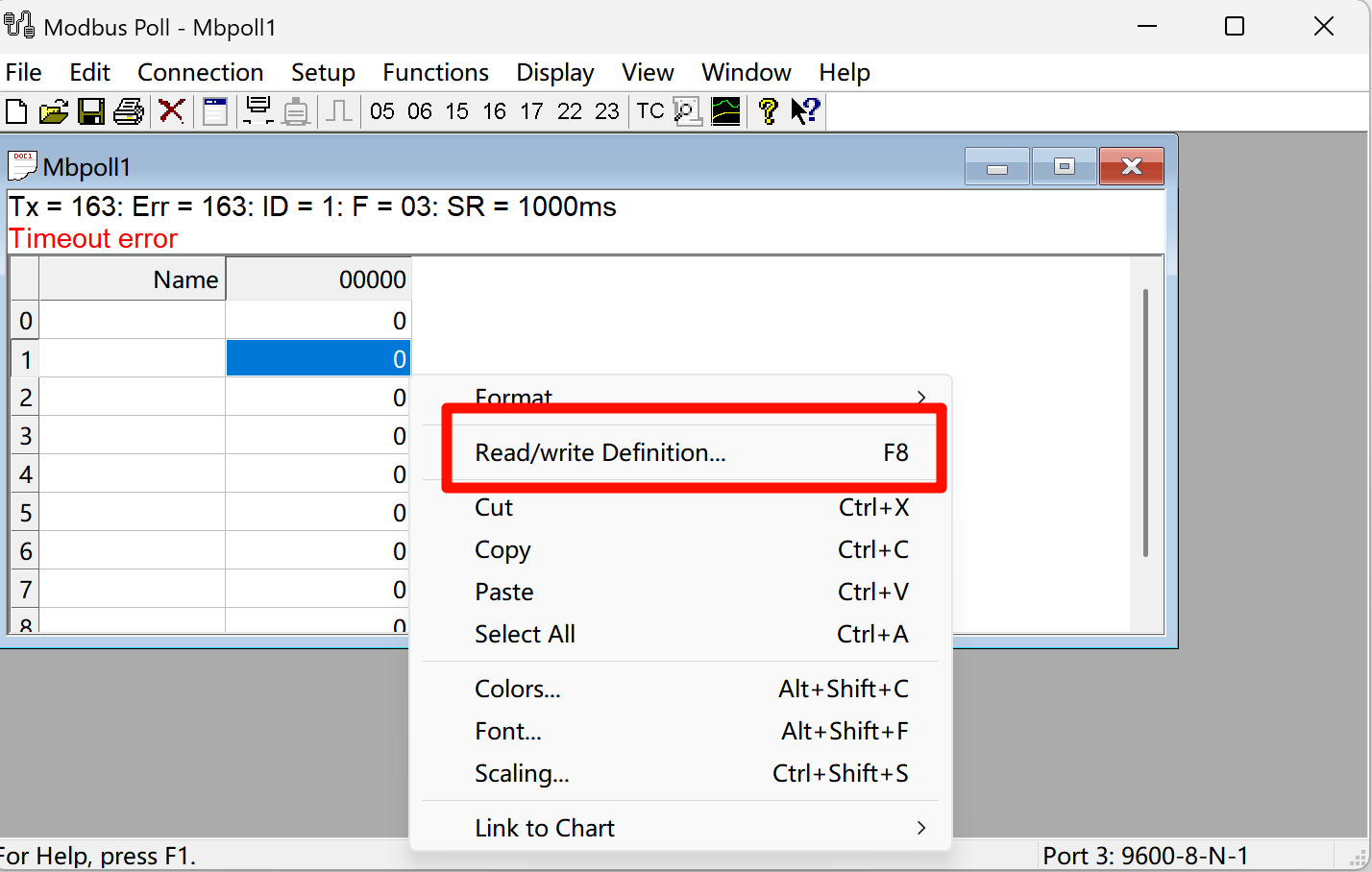
Task: Maximize the Modbus Poll main window
Action: [1235, 27]
